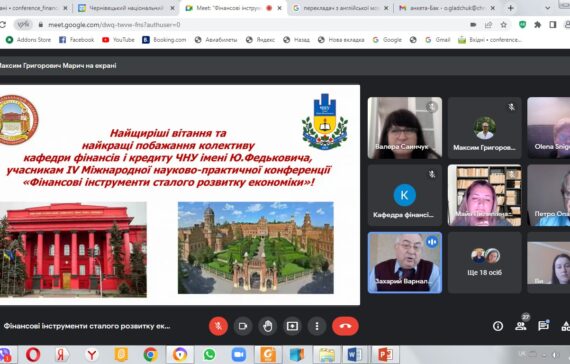This screenshot has height=364, width=570.
Task: Open Gmail bookmark
Action: click(438, 40)
